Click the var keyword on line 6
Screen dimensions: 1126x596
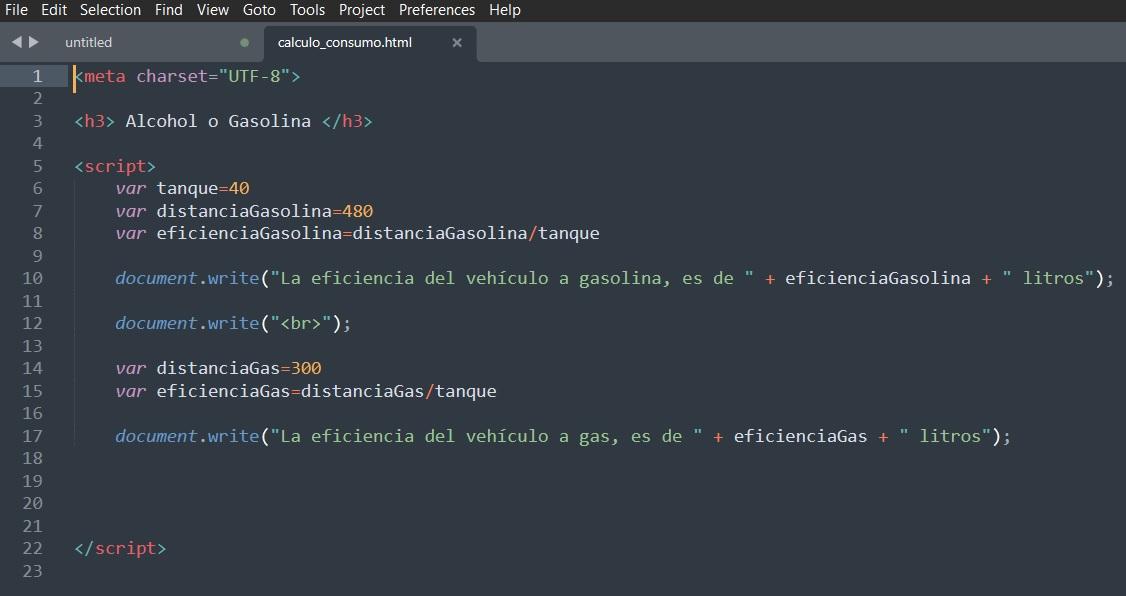131,189
